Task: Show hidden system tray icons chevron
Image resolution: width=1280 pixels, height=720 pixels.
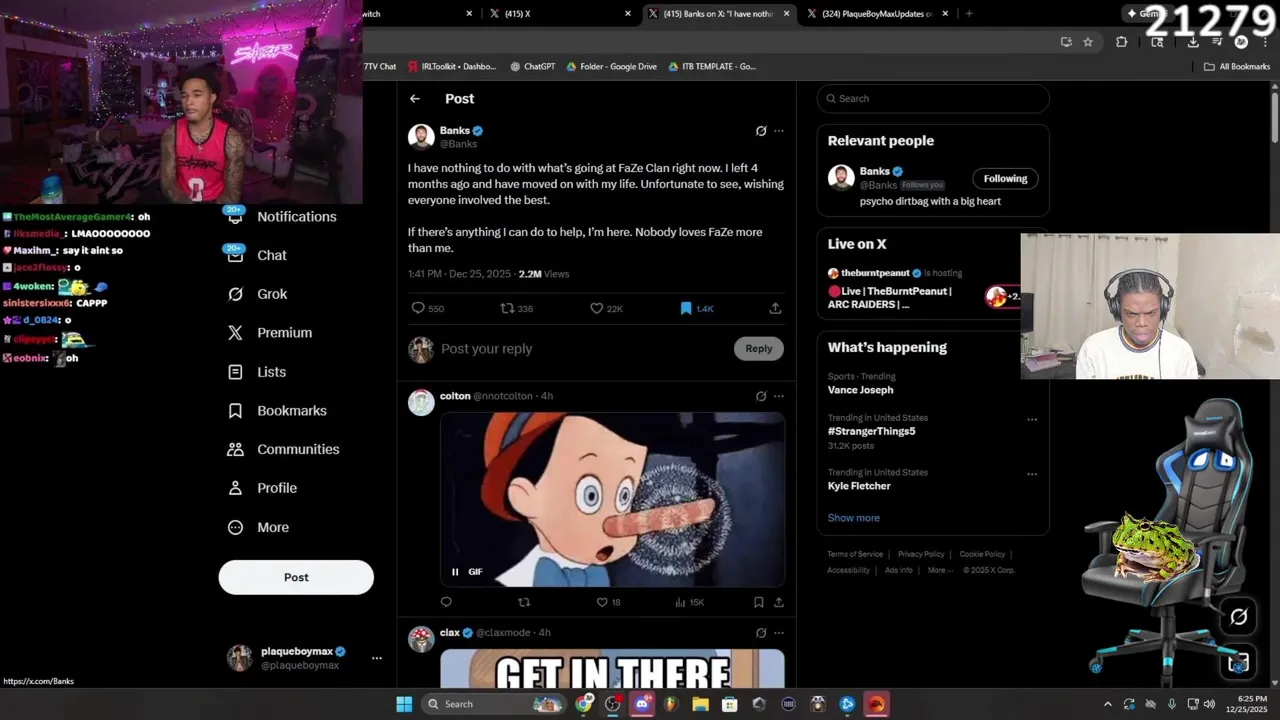Action: click(x=1107, y=704)
